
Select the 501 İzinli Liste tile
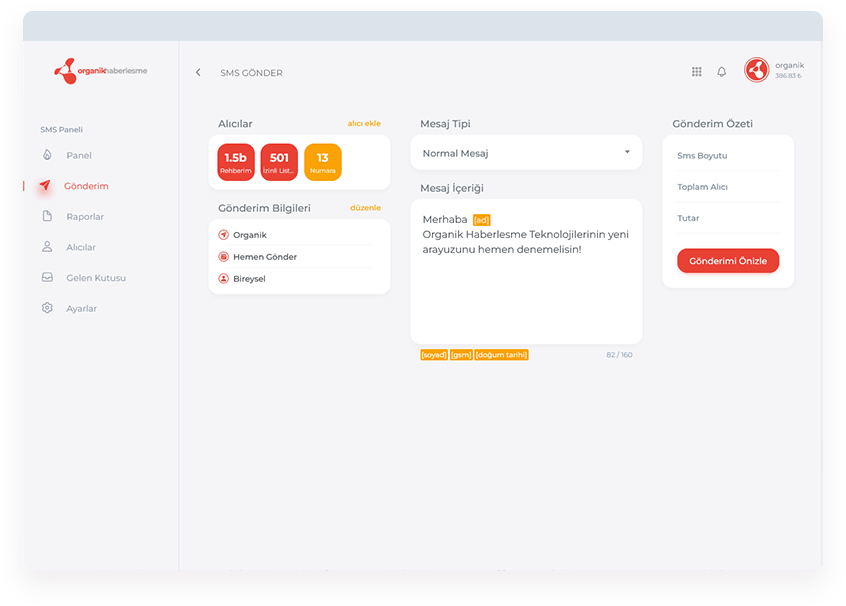click(279, 162)
